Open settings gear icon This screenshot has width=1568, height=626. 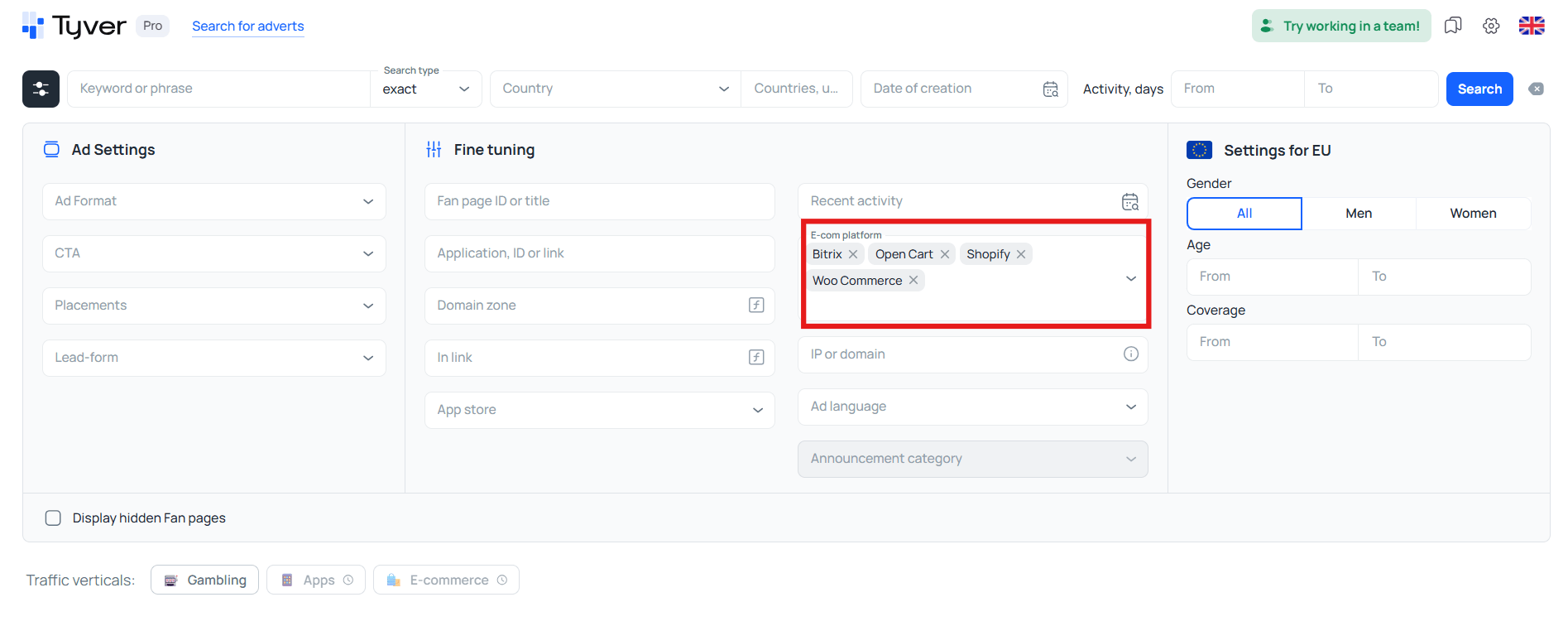1491,26
